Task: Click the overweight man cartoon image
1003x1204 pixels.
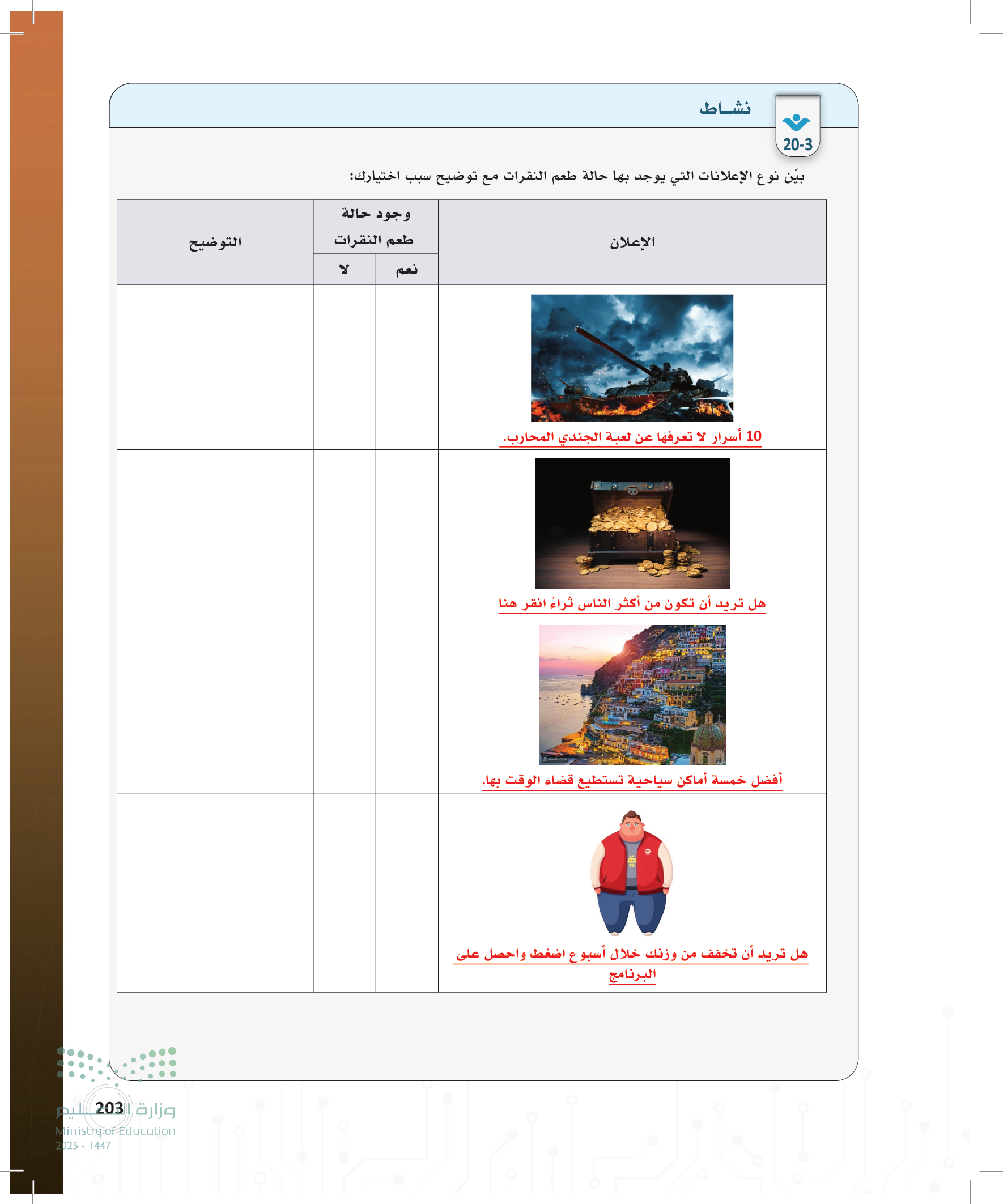Action: 631,872
